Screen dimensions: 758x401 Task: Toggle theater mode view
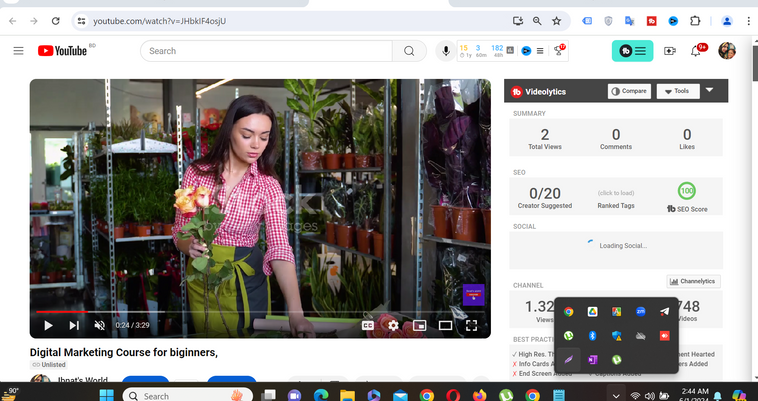tap(446, 325)
